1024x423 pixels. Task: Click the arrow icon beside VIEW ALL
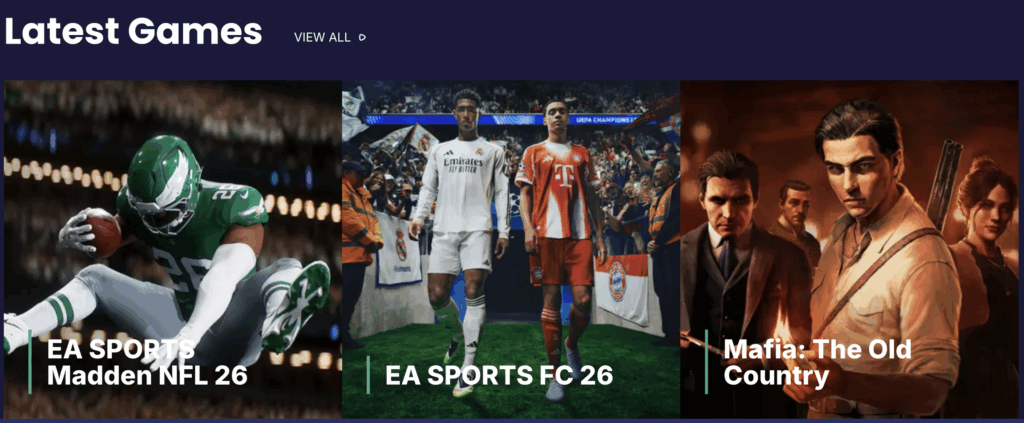pyautogui.click(x=362, y=37)
